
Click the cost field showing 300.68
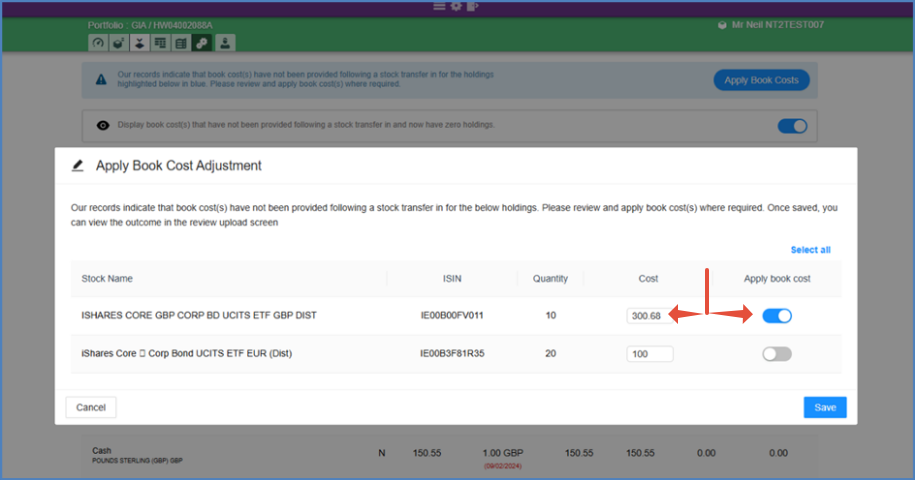click(x=647, y=316)
